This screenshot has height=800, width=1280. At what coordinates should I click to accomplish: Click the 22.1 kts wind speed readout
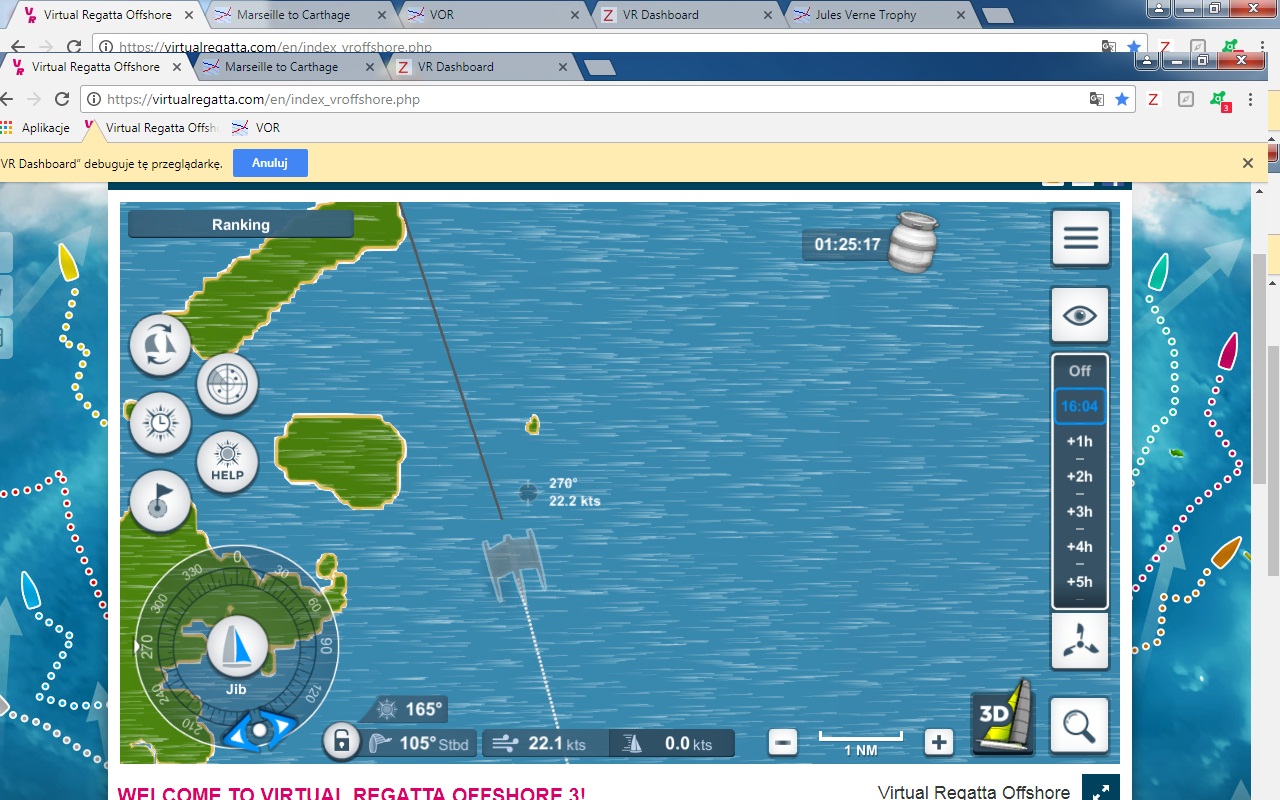coord(546,743)
